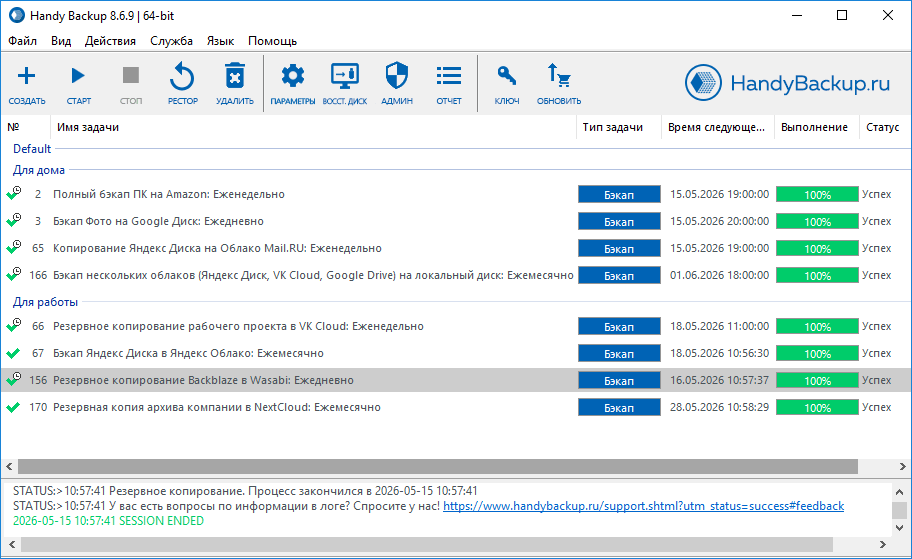Click 100% progress bar of Amazon backup task
Screen dimensions: 912x559
pos(817,194)
